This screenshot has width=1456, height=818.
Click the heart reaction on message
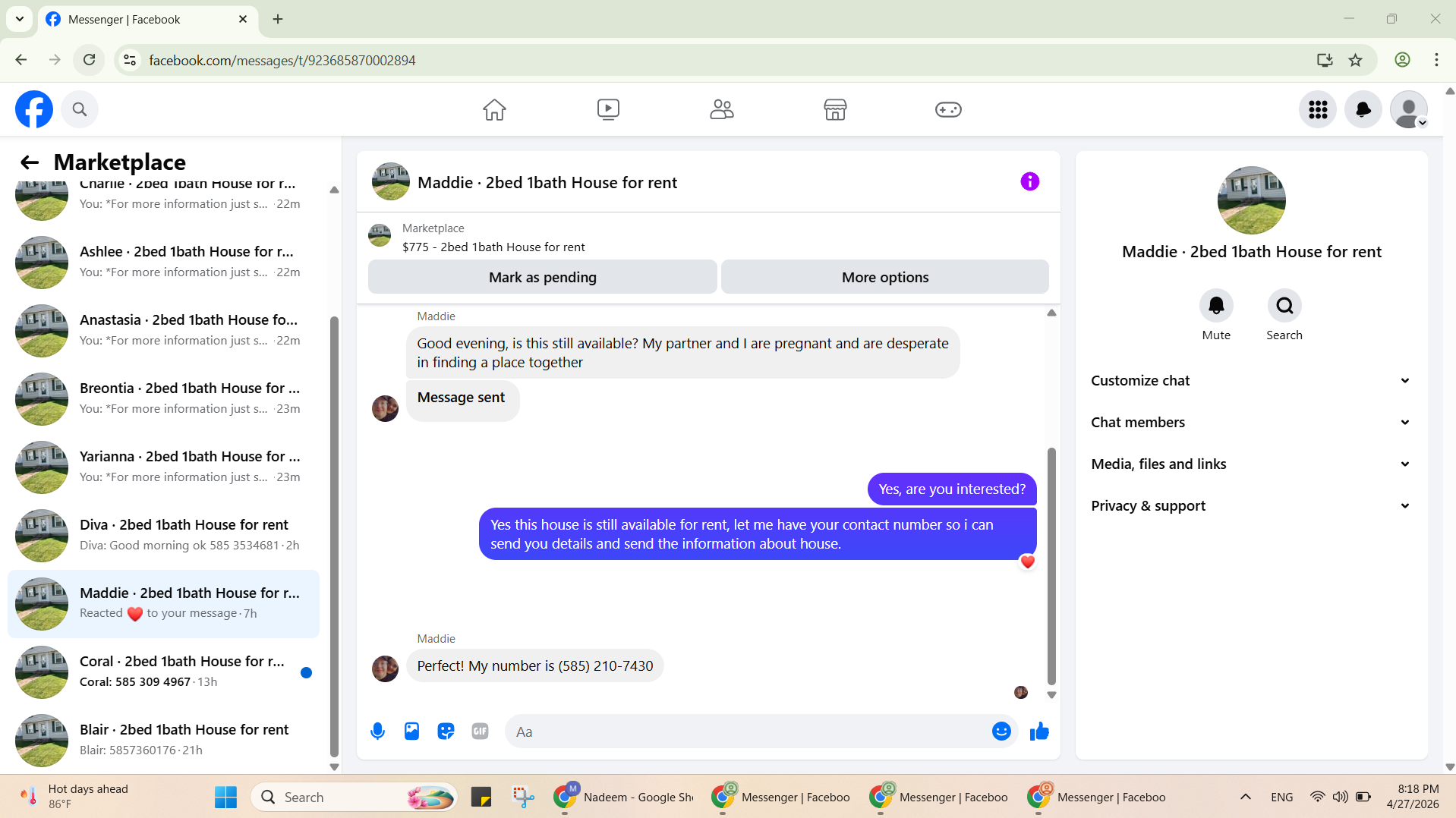click(1027, 562)
